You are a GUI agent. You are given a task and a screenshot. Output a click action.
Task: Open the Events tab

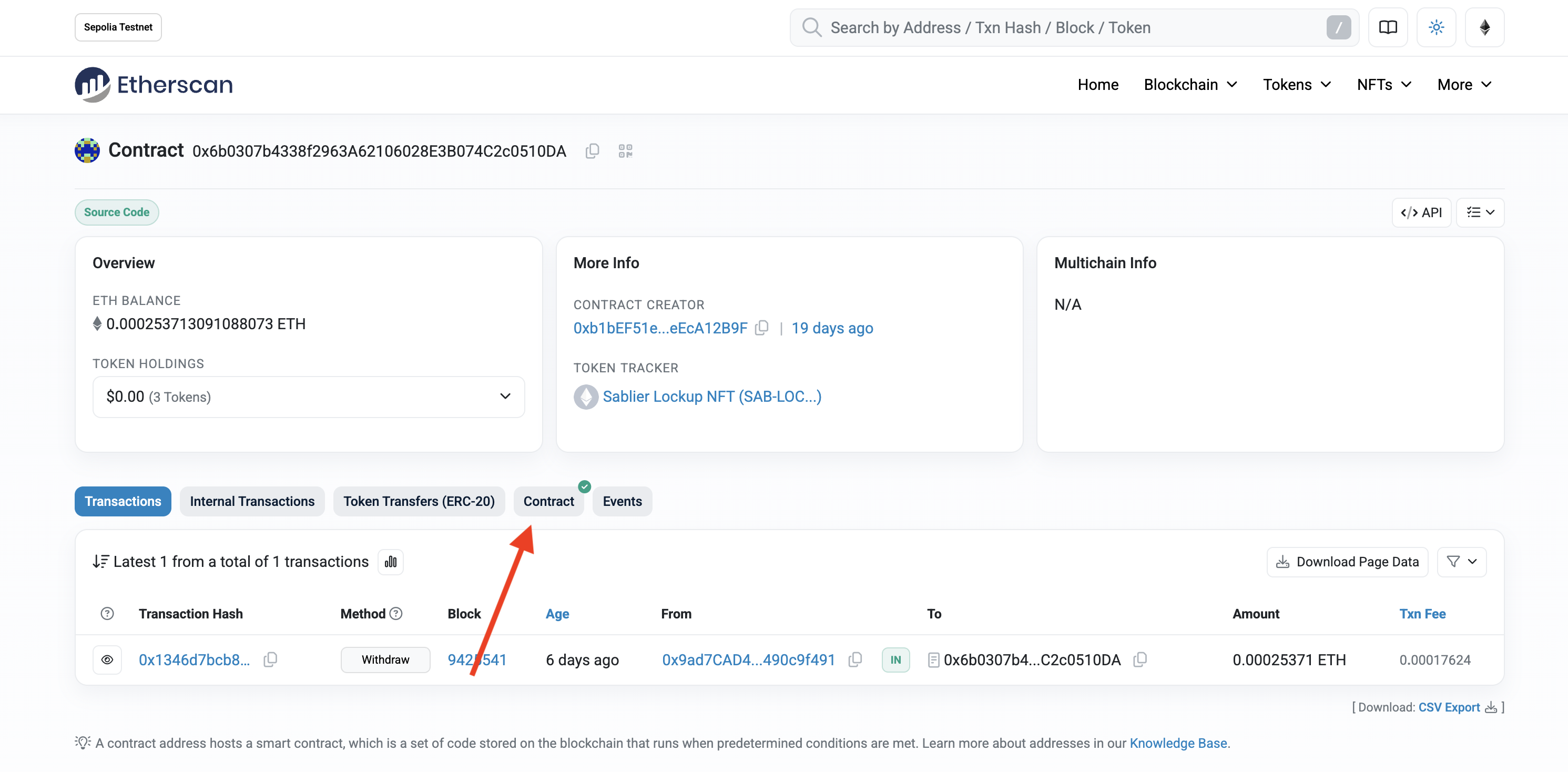[x=622, y=501]
